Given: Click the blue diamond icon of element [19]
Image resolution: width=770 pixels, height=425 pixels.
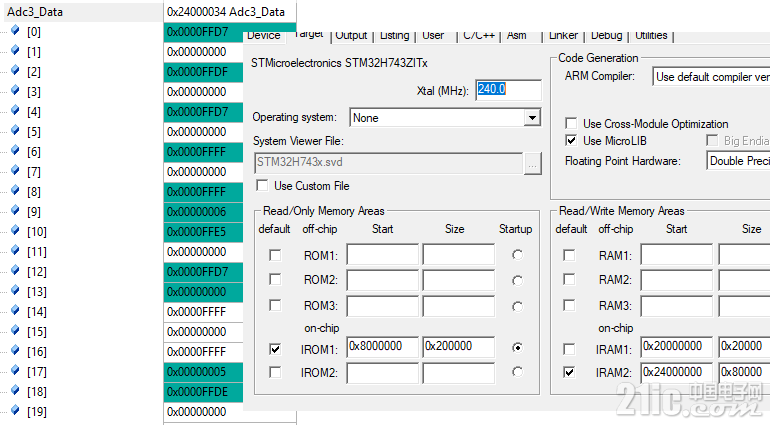Looking at the screenshot, I should [15, 410].
